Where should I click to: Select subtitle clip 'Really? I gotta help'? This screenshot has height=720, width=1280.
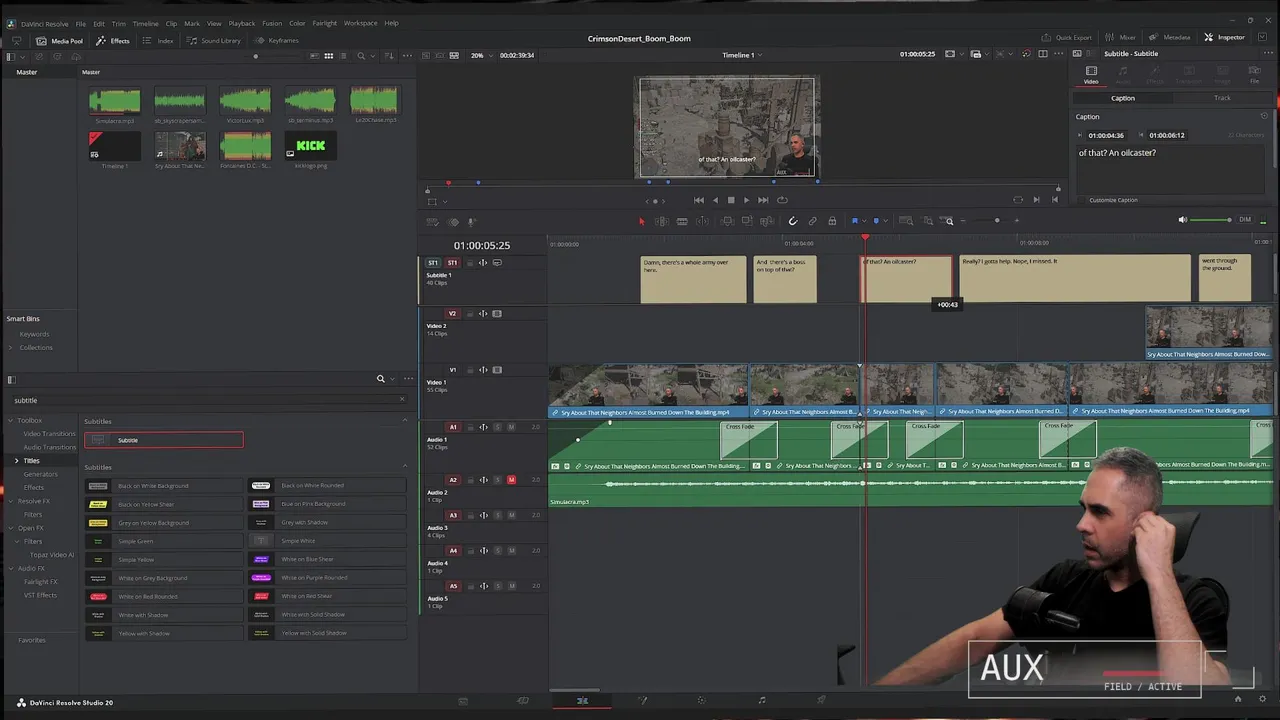point(1075,278)
